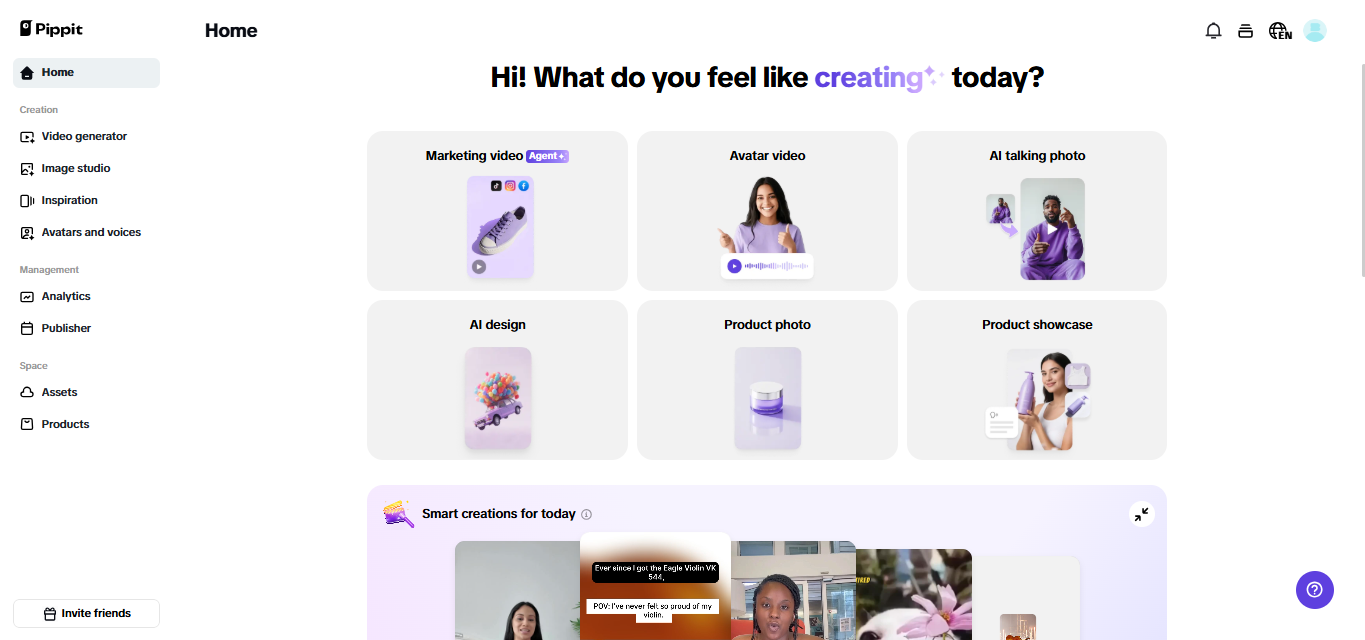Viewport: 1365px width, 640px height.
Task: Open the language globe EN icon
Action: point(1280,31)
